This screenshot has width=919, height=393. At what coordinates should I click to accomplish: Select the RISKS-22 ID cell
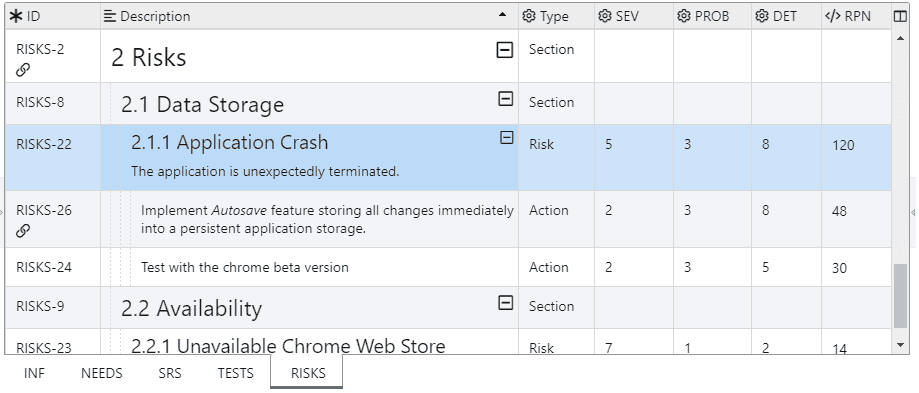[x=53, y=157]
